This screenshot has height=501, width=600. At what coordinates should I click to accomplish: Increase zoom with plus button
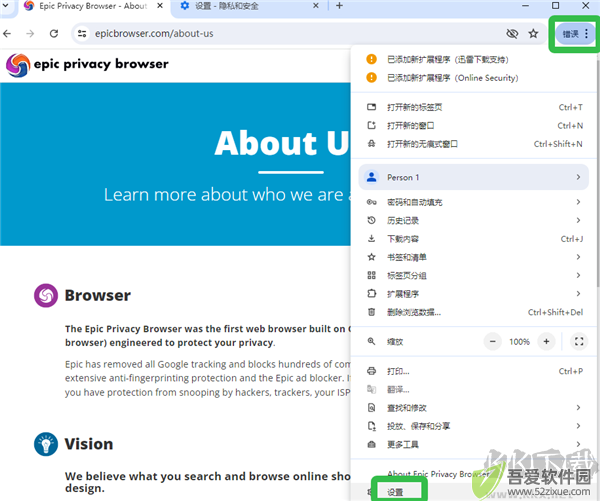(x=546, y=341)
